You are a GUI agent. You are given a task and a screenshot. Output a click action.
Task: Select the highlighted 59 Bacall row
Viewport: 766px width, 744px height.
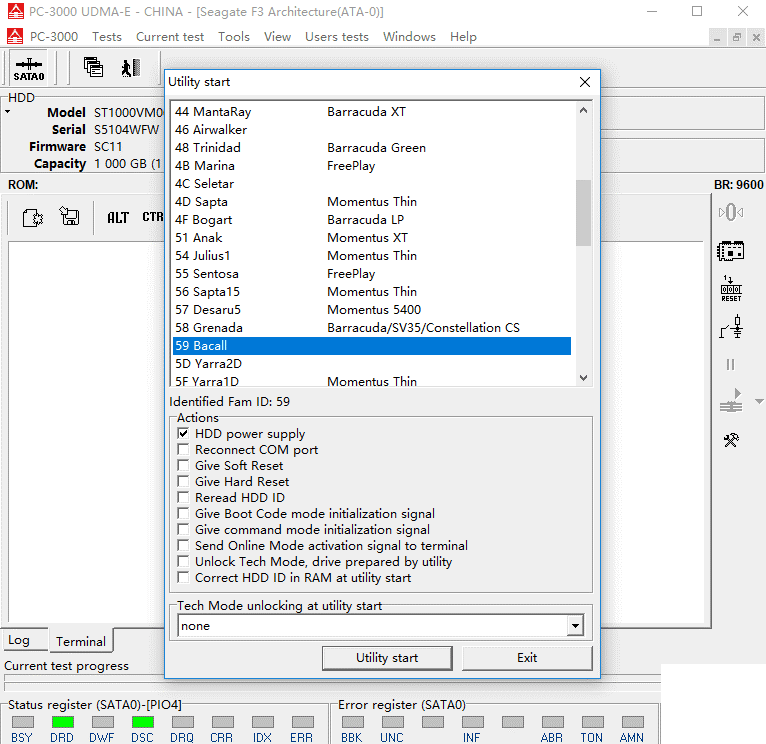372,346
